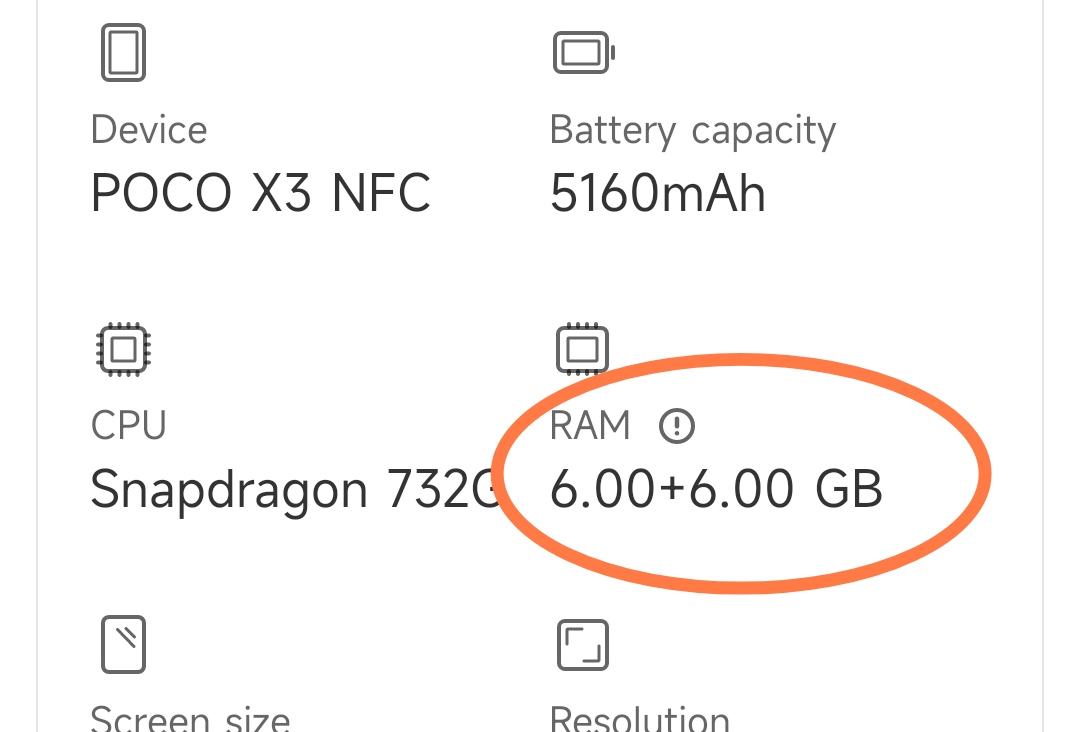Select the Screen size label
This screenshot has height=732, width=1080.
(190, 718)
